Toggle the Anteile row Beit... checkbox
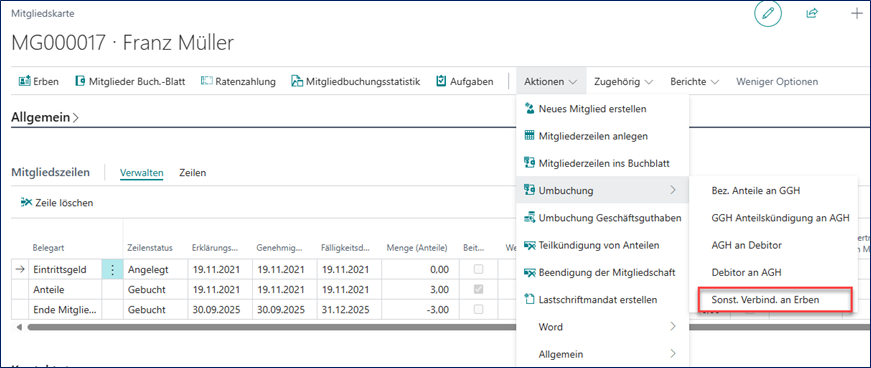Screen dimensions: 871x368 tap(478, 290)
